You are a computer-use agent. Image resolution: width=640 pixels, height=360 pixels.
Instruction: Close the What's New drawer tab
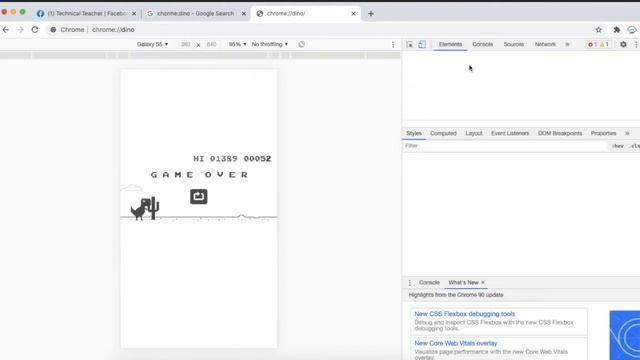[483, 282]
